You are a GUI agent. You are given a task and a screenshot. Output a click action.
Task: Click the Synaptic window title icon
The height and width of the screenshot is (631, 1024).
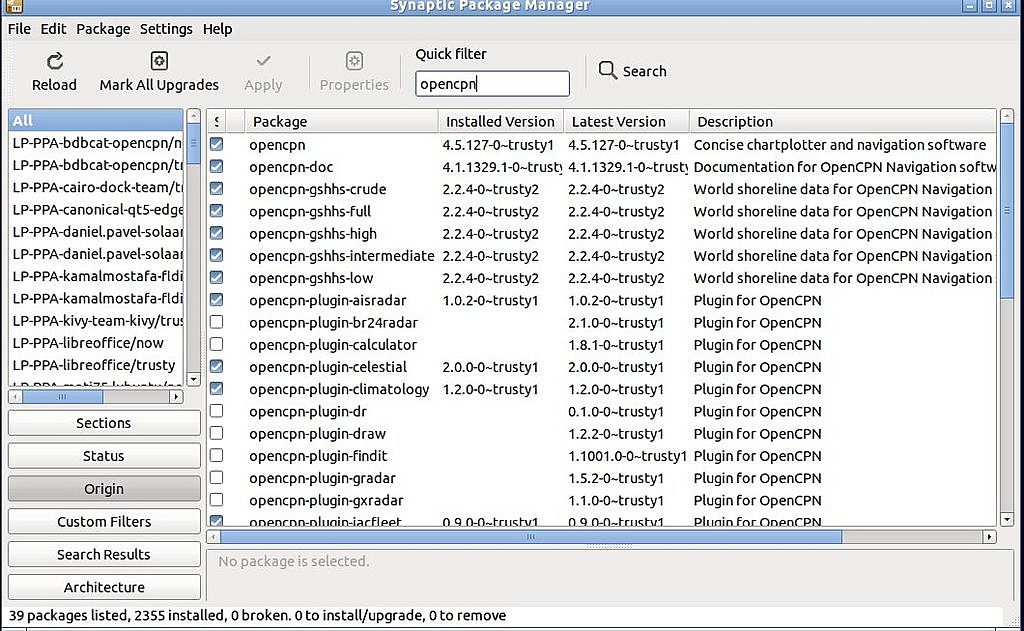14,6
